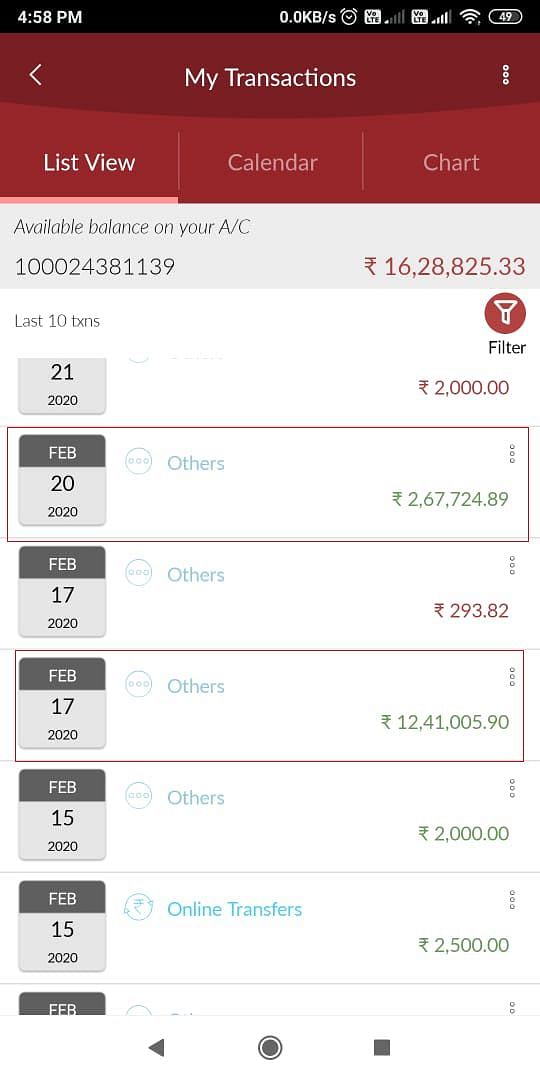Select the ₹ 12,41,005.90 credit amount
The width and height of the screenshot is (540, 1080).
point(445,722)
